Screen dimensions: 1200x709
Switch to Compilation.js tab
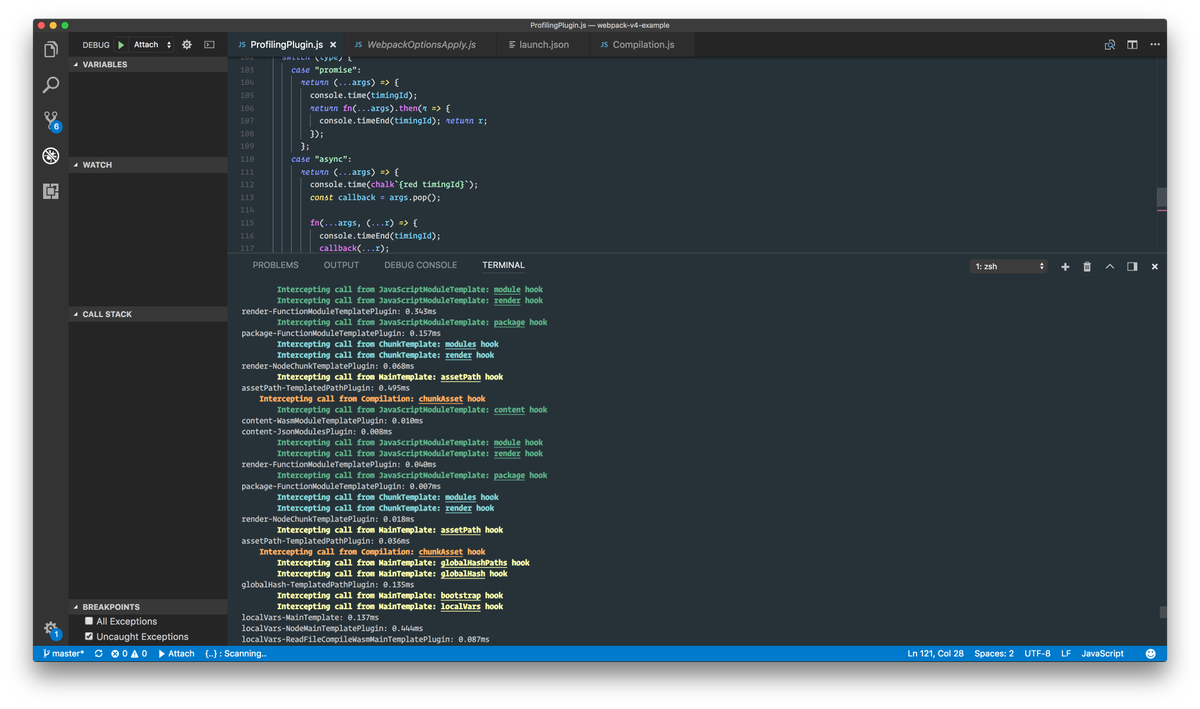pyautogui.click(x=643, y=45)
